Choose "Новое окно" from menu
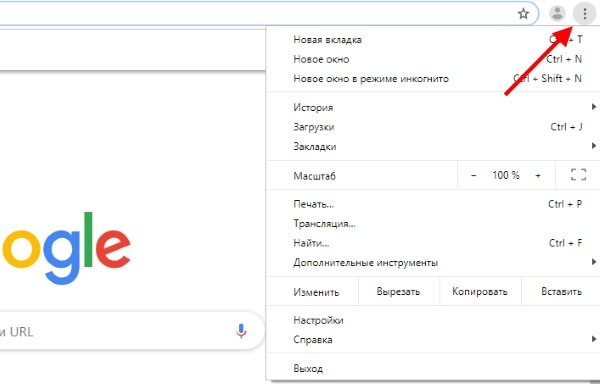Image resolution: width=600 pixels, height=384 pixels. (x=433, y=59)
